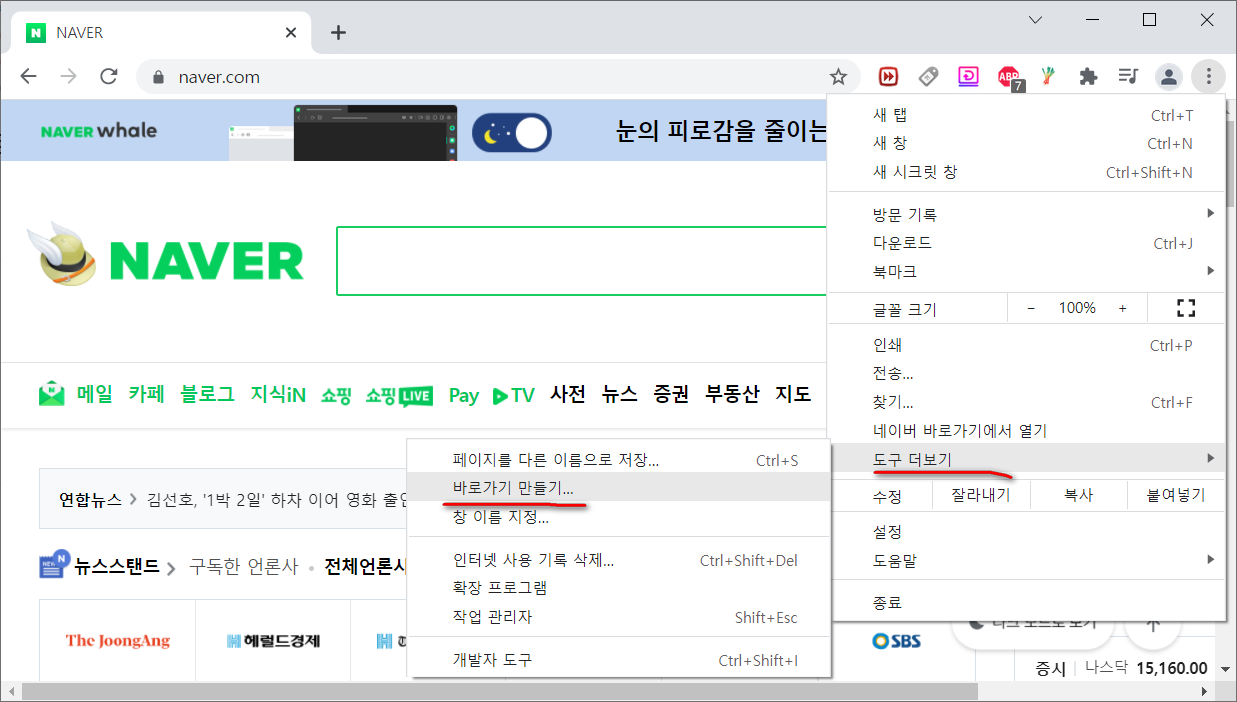Expand the 도움말 submenu
The width and height of the screenshot is (1237, 702).
pos(1026,560)
